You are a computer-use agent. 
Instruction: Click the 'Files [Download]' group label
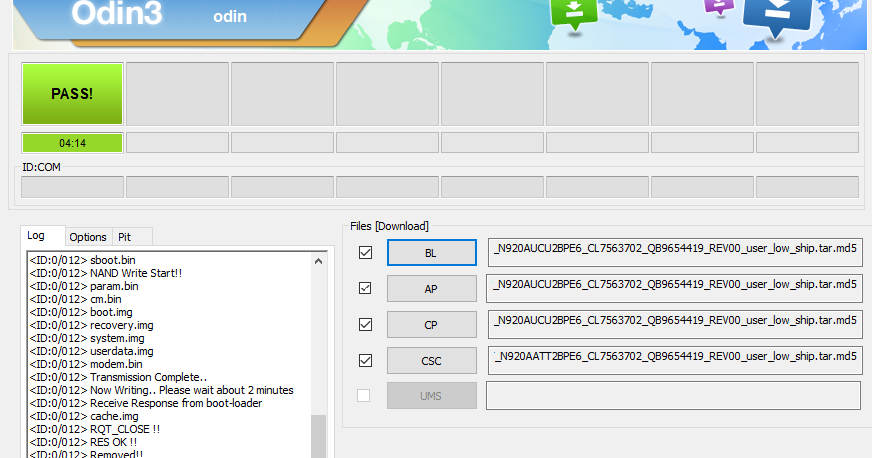pyautogui.click(x=389, y=226)
